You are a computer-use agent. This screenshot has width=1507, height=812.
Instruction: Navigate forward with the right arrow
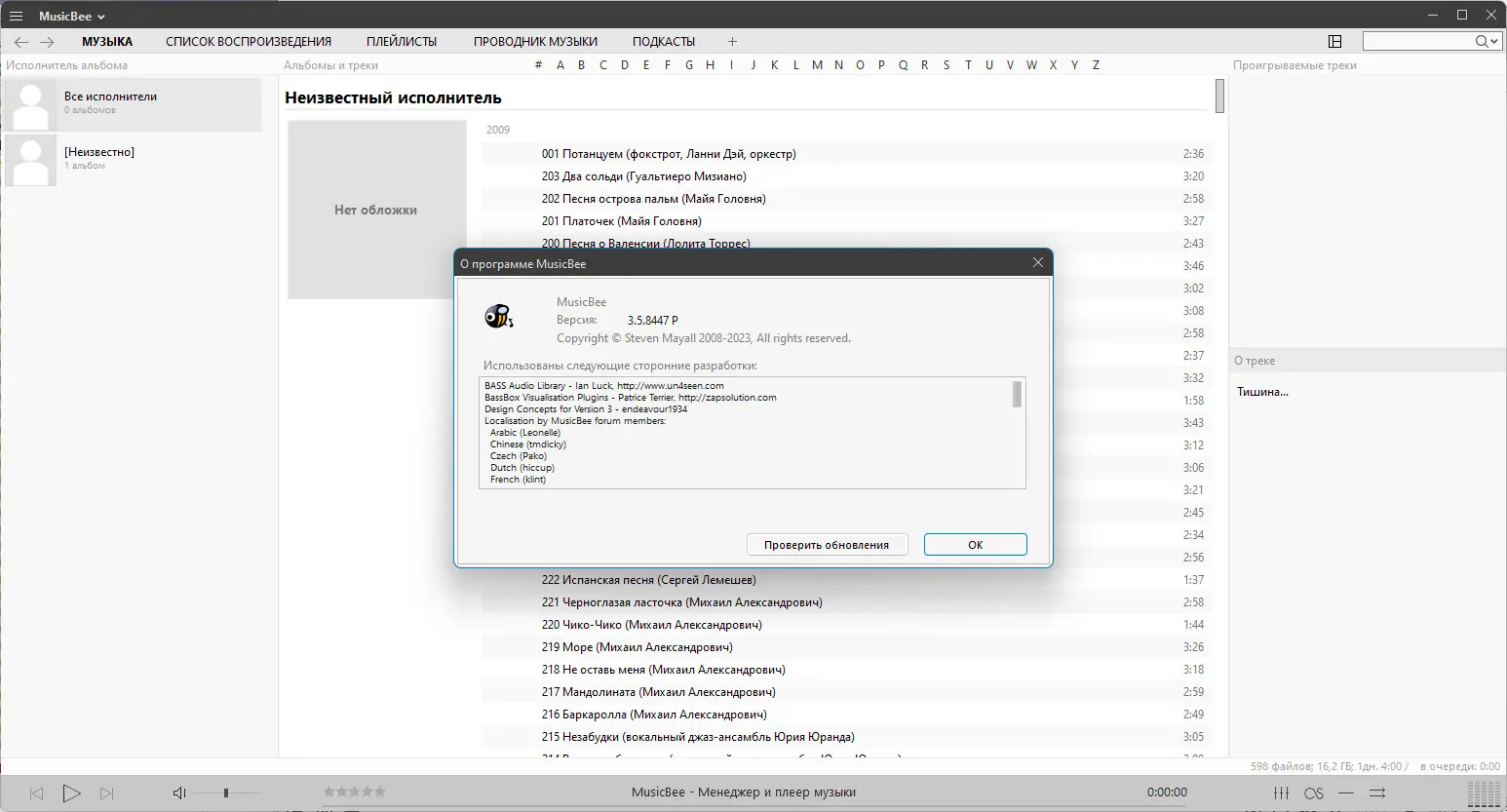coord(47,42)
